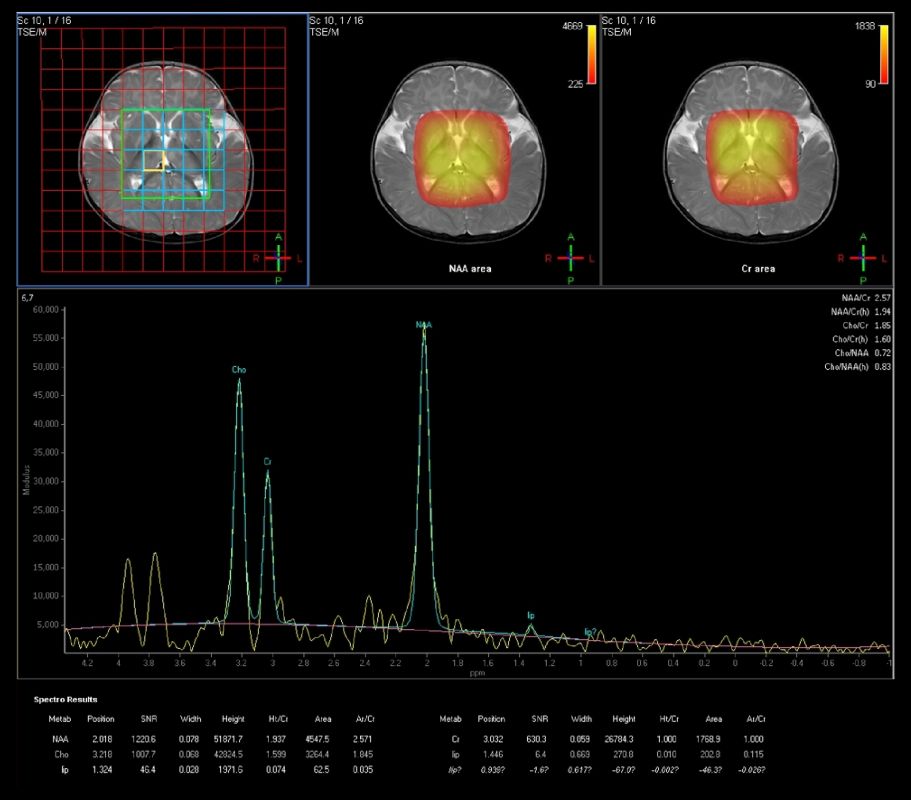Click Cho position value 3.218

102,754
